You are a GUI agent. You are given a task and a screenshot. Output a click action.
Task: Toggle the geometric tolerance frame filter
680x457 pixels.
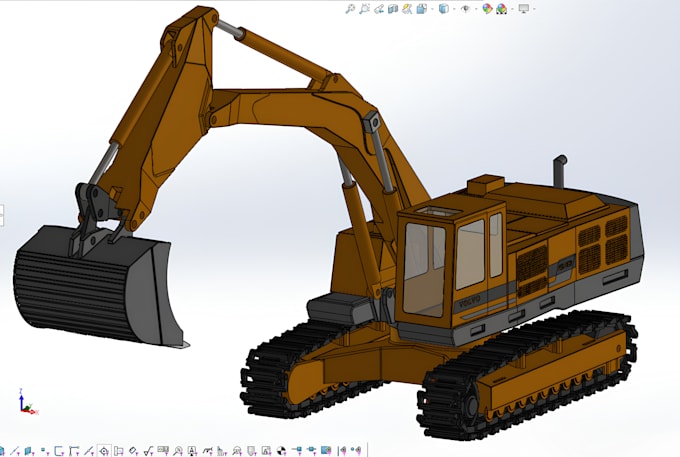[x=163, y=451]
